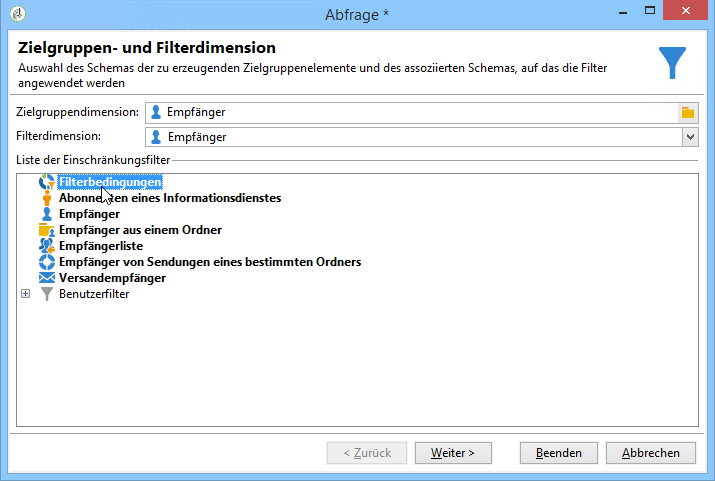This screenshot has width=715, height=481.
Task: Click the envelope icon next to Versandempfänger
Action: pyautogui.click(x=47, y=278)
